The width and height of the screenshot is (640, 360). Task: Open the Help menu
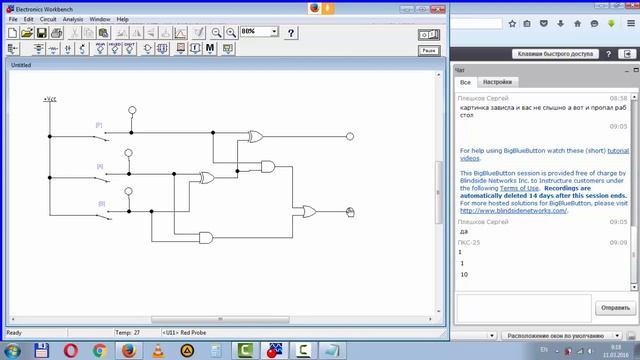pyautogui.click(x=122, y=19)
